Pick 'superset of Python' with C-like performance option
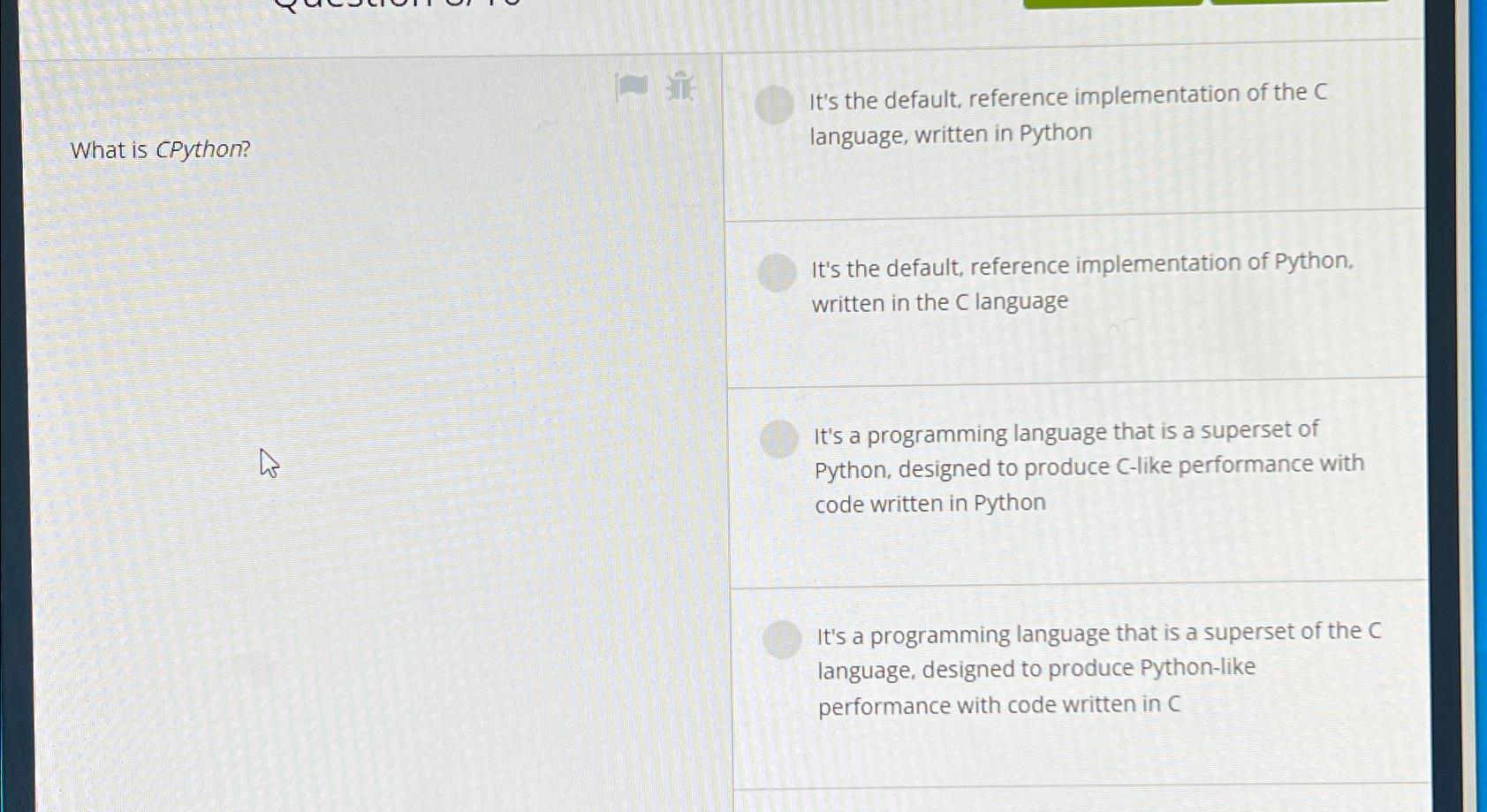The width and height of the screenshot is (1487, 812). click(779, 439)
